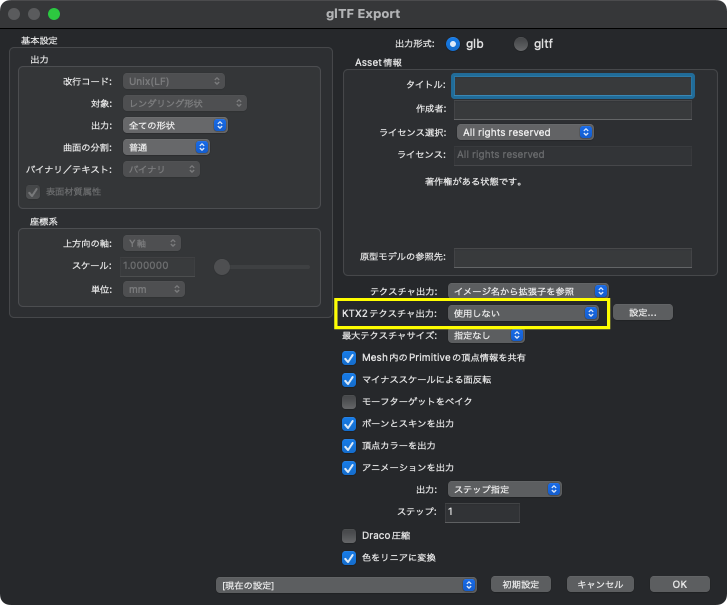Click the キャンセル button

600,584
